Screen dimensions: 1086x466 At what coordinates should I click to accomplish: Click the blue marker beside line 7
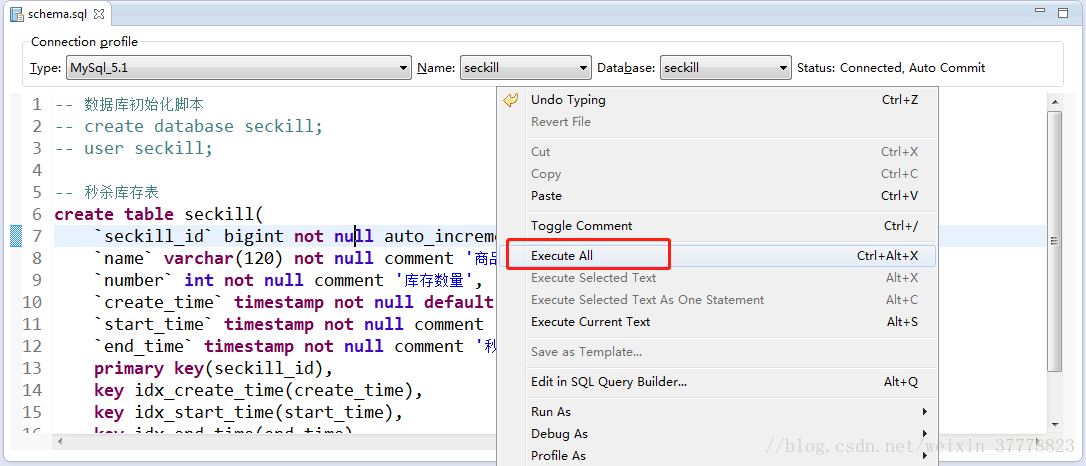(x=17, y=236)
